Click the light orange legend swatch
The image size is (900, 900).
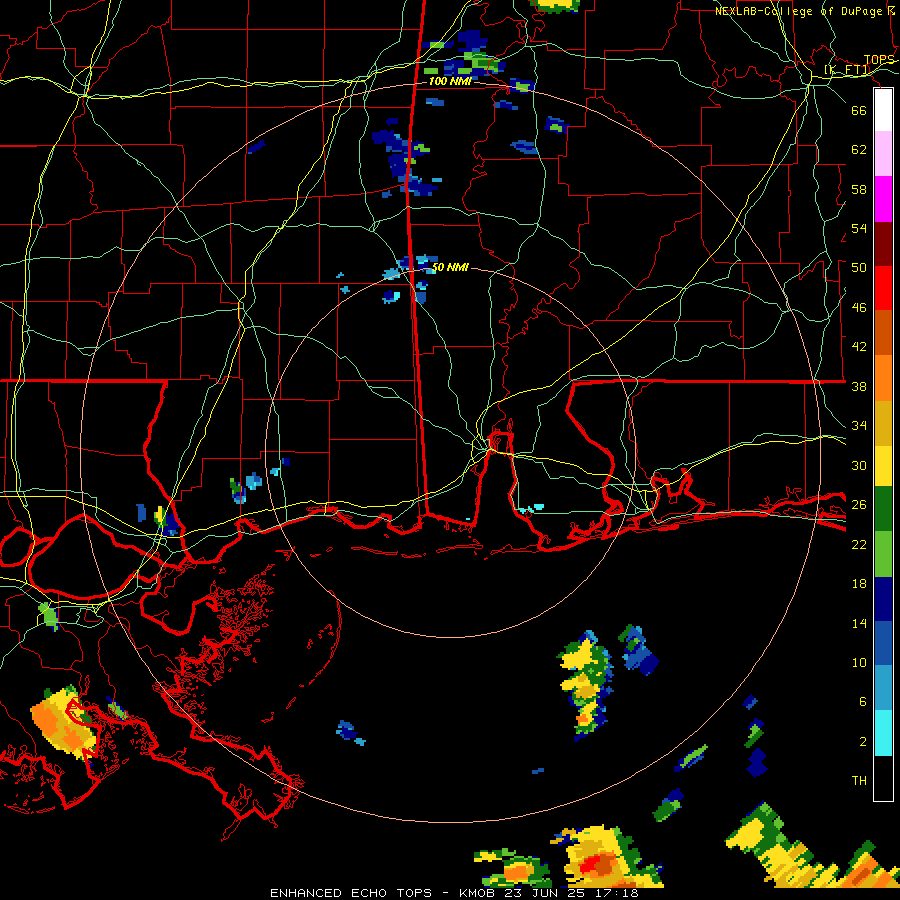point(883,378)
